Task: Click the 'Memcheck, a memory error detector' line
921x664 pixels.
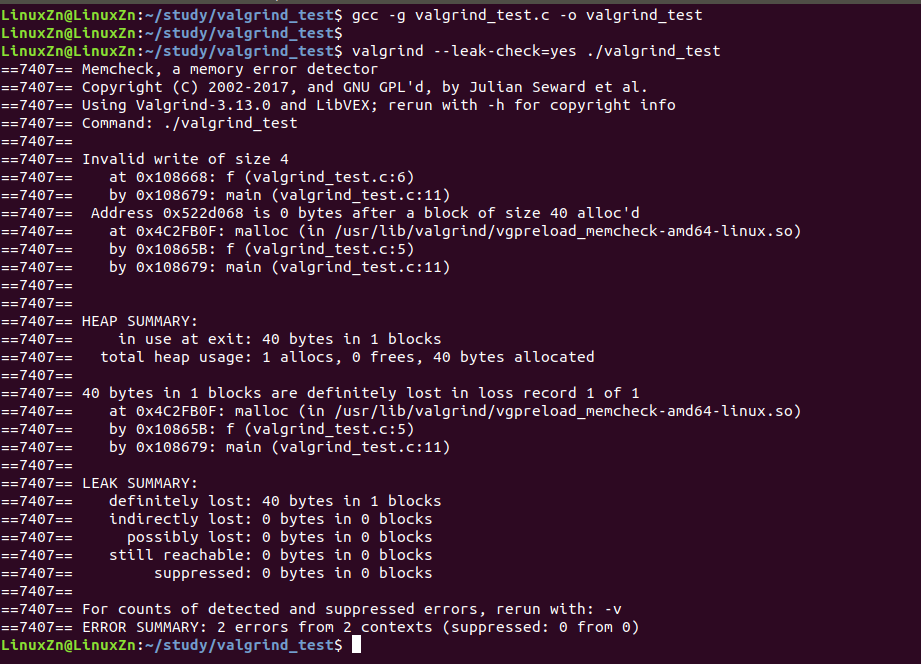Action: [230, 69]
